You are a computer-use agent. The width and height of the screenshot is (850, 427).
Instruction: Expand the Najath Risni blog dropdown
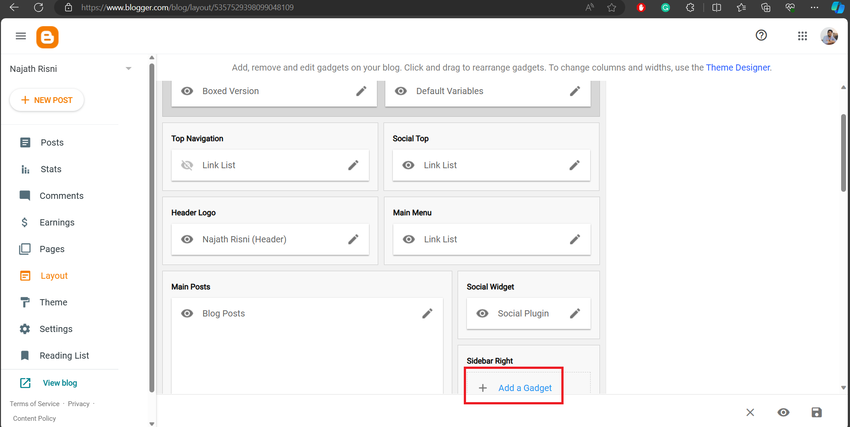tap(128, 69)
